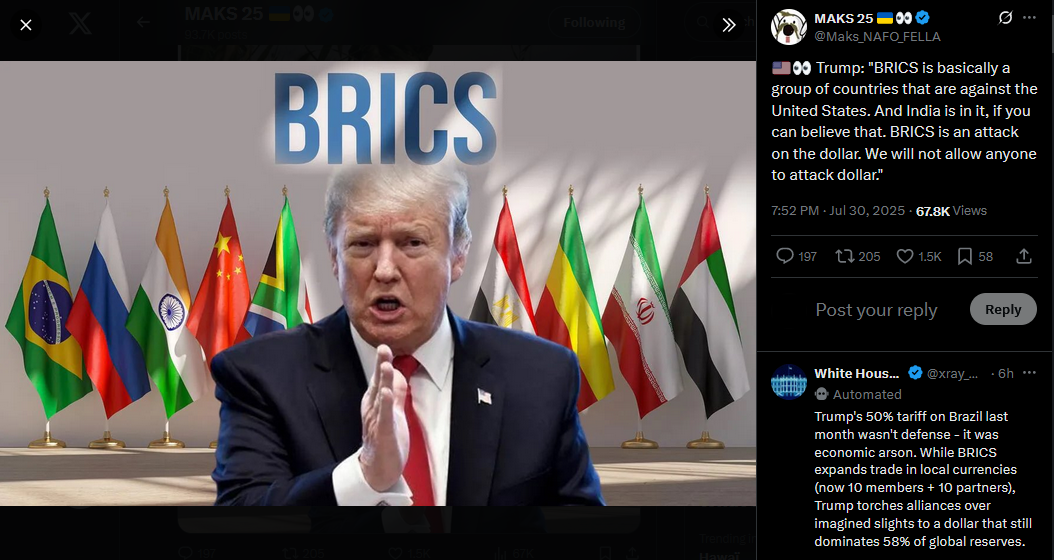Open the White House reply's ellipsis menu
The height and width of the screenshot is (560, 1054).
point(1029,373)
